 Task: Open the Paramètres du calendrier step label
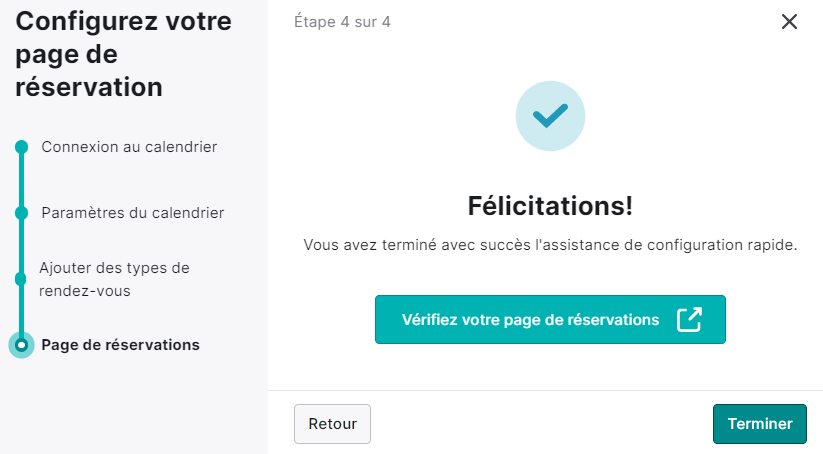(133, 213)
